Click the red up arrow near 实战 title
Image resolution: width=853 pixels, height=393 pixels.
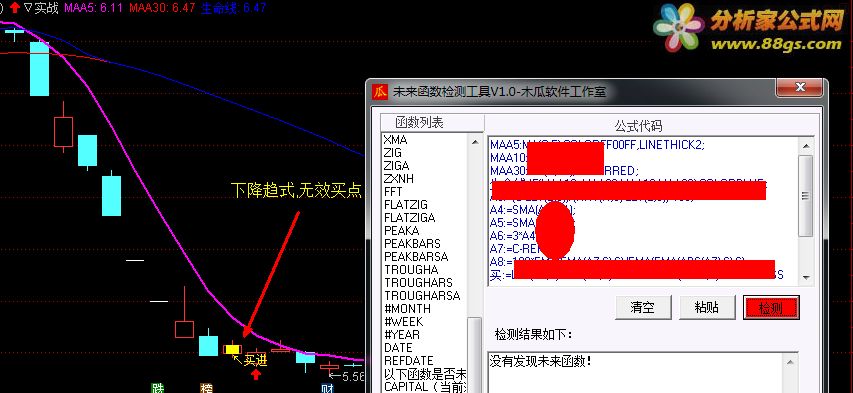(x=15, y=8)
